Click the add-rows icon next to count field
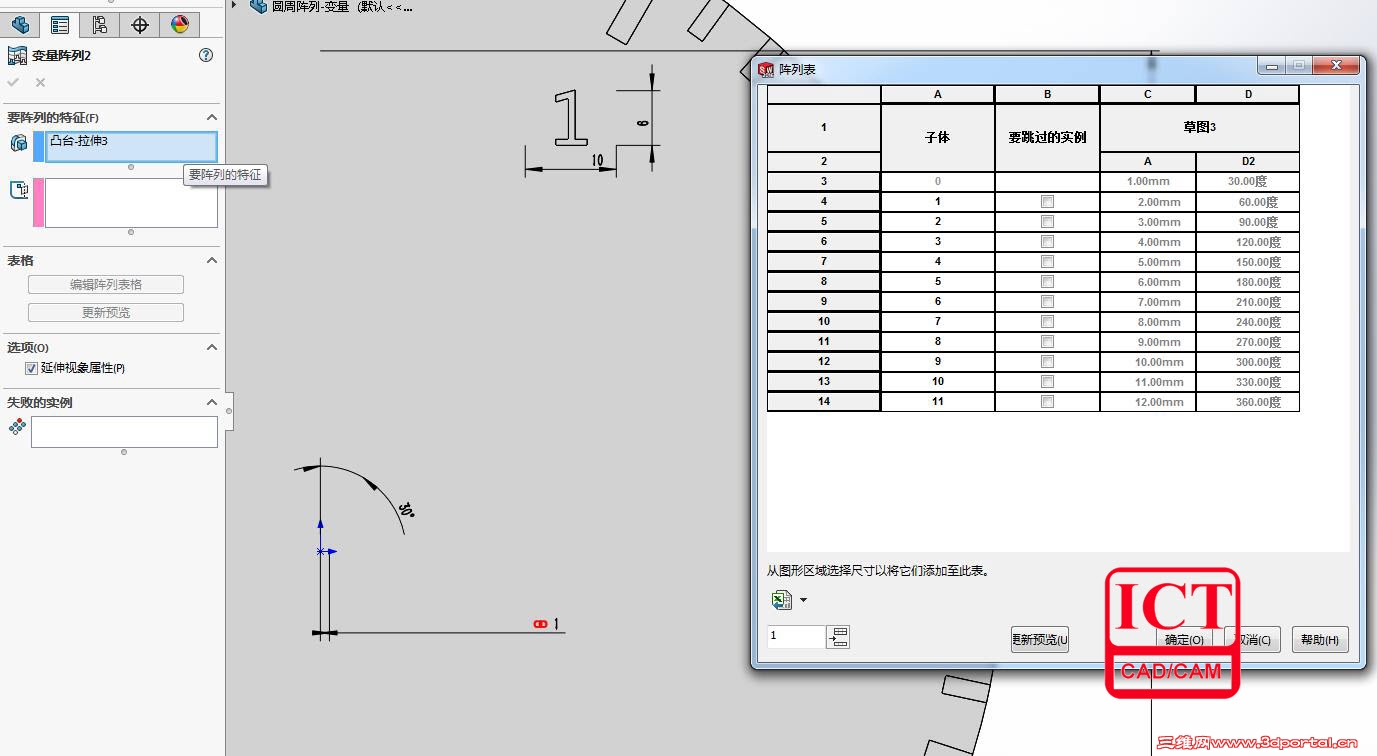 pos(838,637)
